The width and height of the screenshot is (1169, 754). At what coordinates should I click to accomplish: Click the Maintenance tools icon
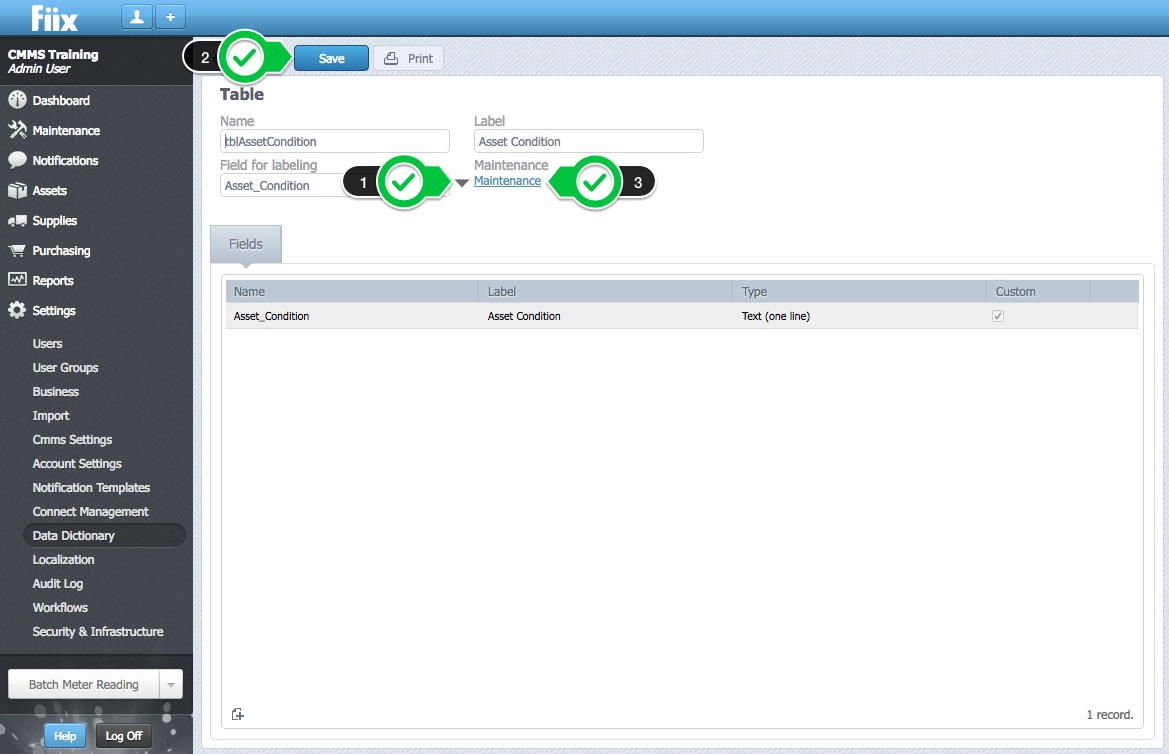(17, 130)
